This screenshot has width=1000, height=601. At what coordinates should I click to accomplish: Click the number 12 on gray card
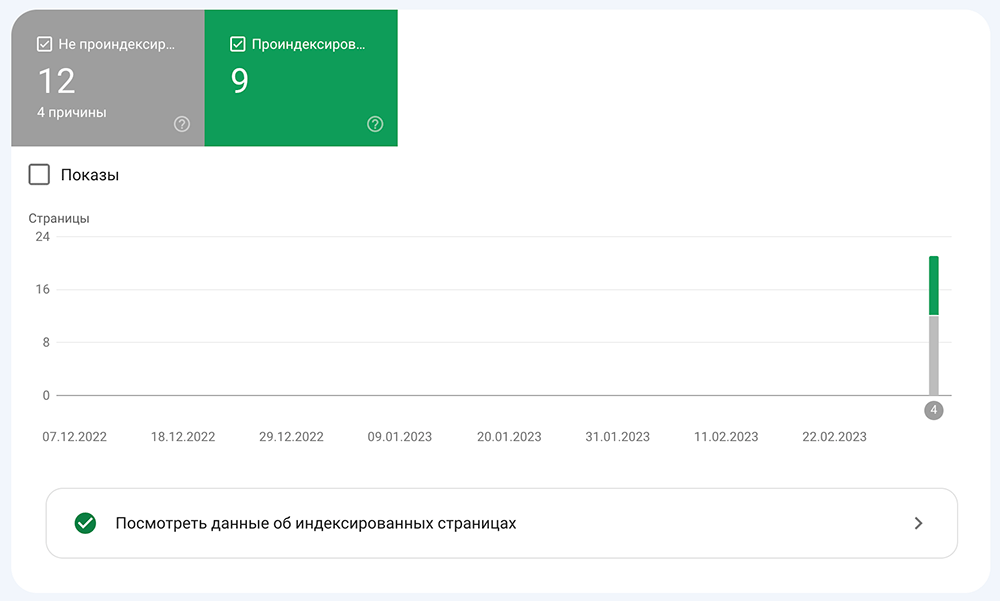pyautogui.click(x=57, y=81)
